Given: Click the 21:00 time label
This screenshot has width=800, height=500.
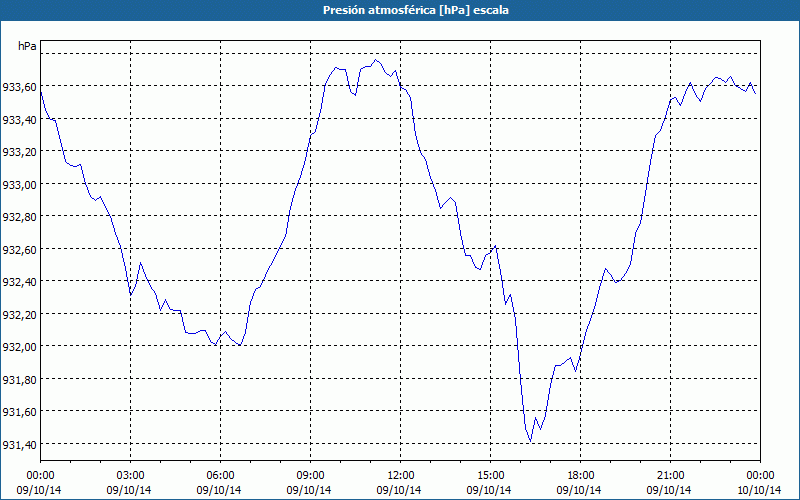Looking at the screenshot, I should tap(670, 476).
